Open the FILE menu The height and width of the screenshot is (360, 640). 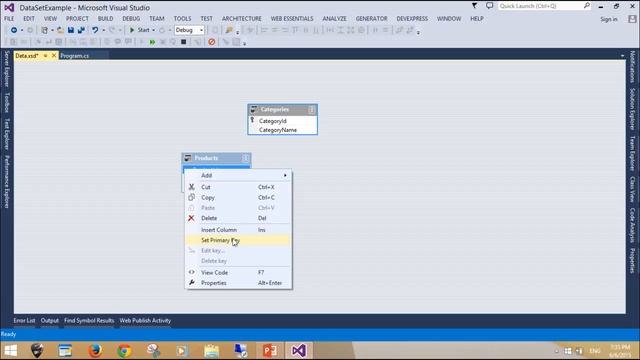(9, 19)
